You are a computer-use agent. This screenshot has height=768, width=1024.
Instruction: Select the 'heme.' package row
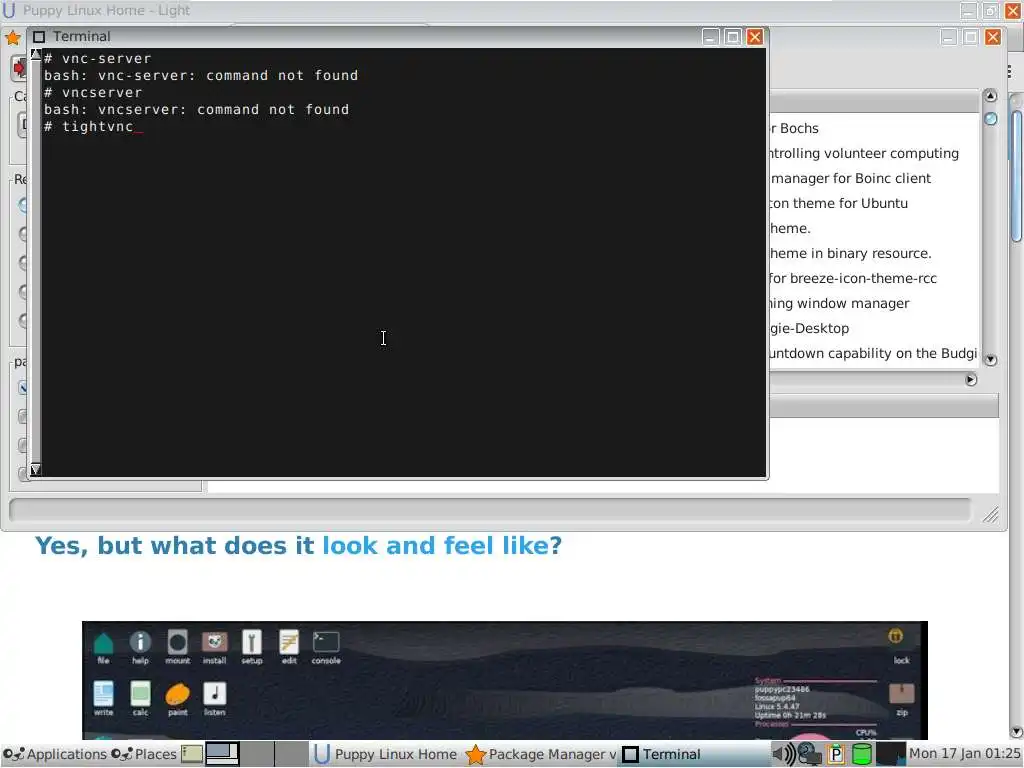(874, 229)
